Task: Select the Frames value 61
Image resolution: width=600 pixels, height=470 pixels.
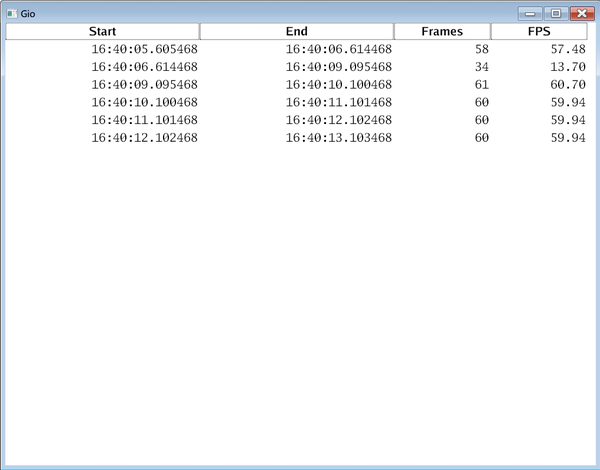Action: click(x=482, y=84)
